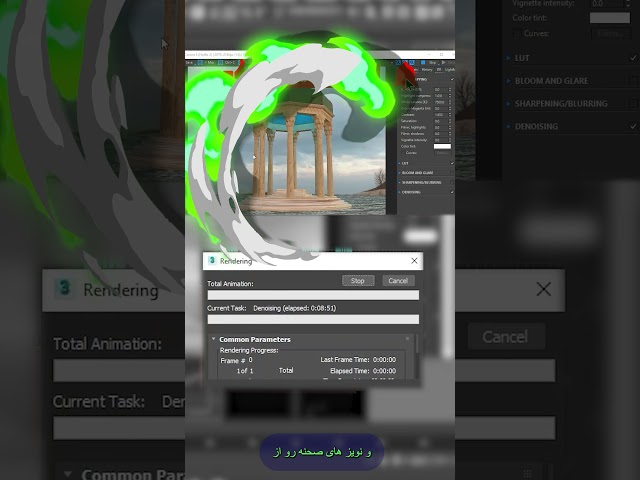Click large X close icon in enlarged background

[x=544, y=289]
